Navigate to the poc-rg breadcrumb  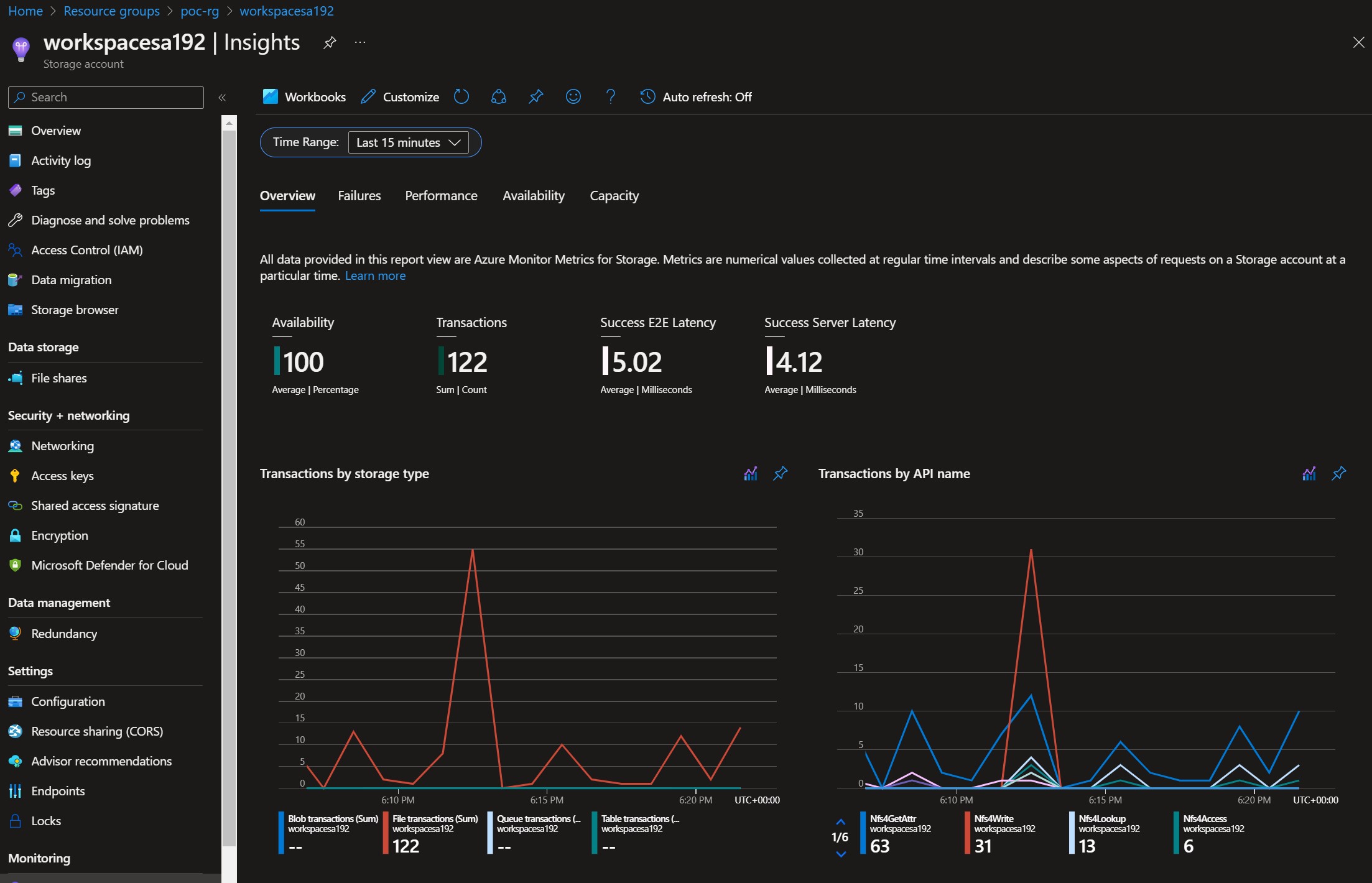[200, 11]
